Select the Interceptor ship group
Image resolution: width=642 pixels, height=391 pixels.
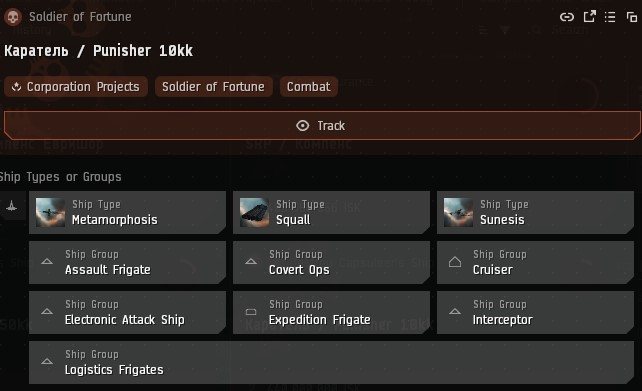pyautogui.click(x=535, y=312)
